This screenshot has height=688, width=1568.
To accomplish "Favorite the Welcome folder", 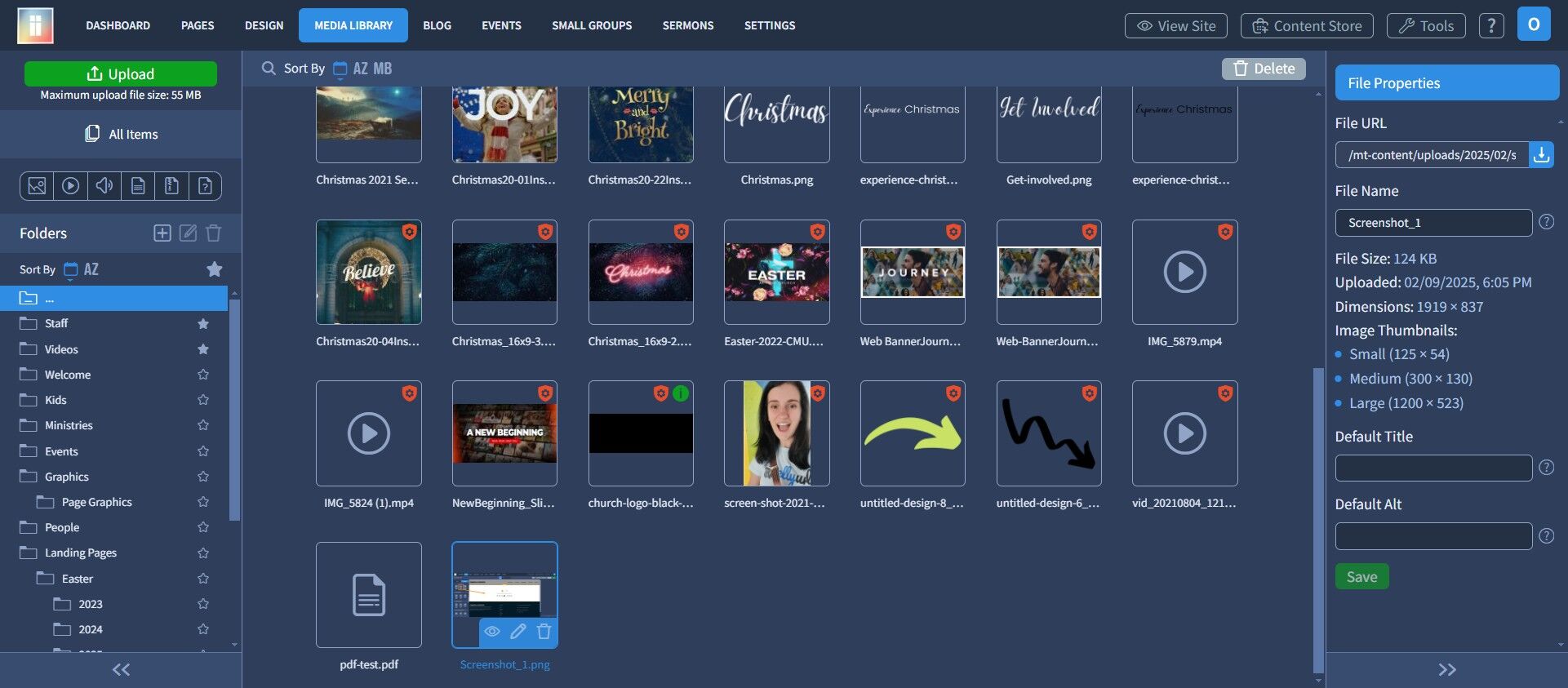I will coord(203,375).
